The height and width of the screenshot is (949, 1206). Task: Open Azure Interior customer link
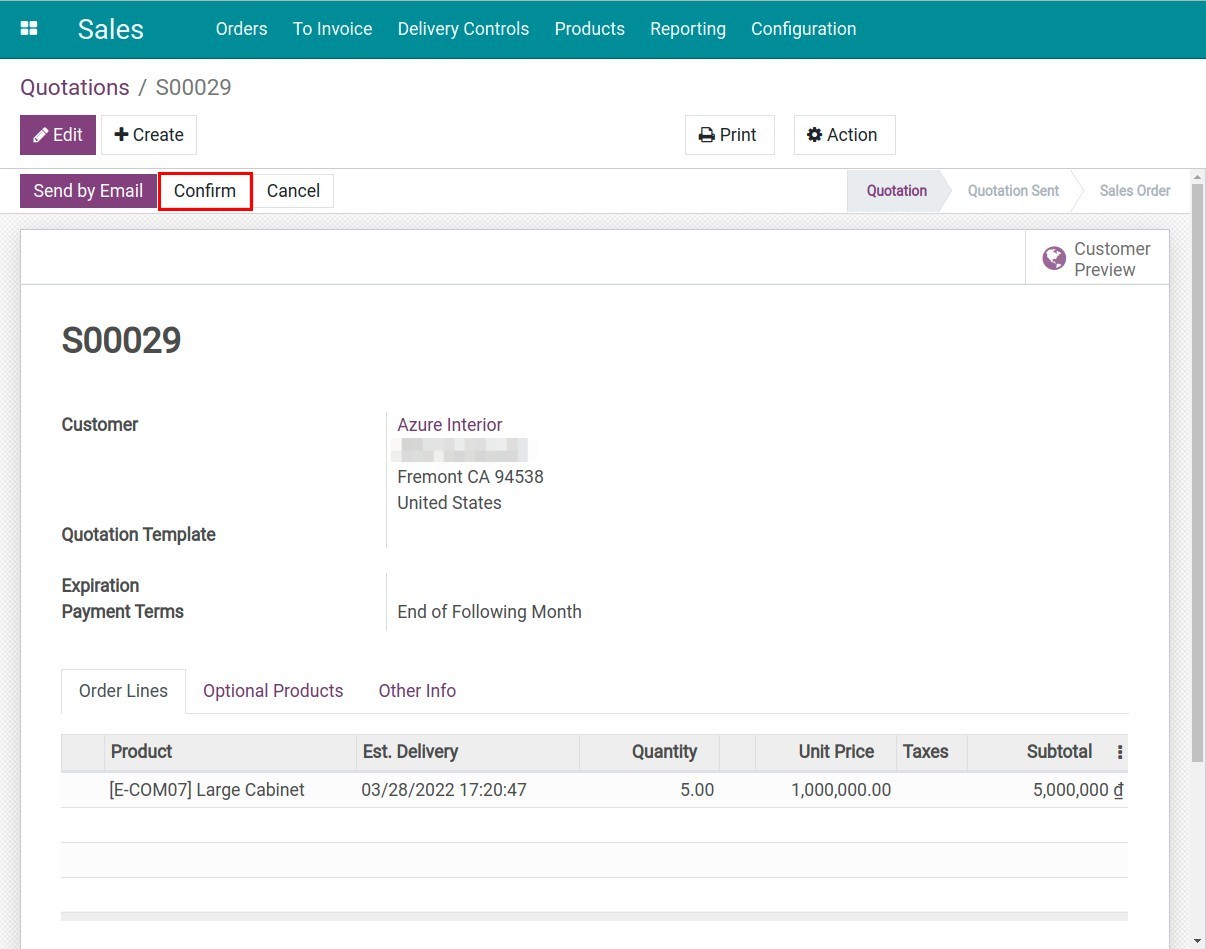point(450,425)
